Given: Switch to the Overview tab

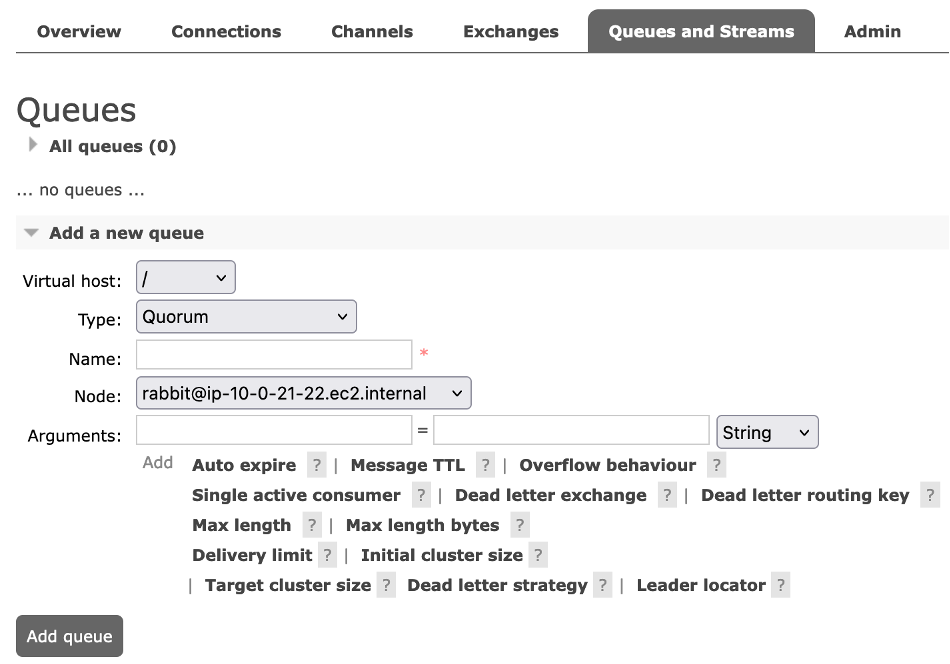Looking at the screenshot, I should point(78,31).
